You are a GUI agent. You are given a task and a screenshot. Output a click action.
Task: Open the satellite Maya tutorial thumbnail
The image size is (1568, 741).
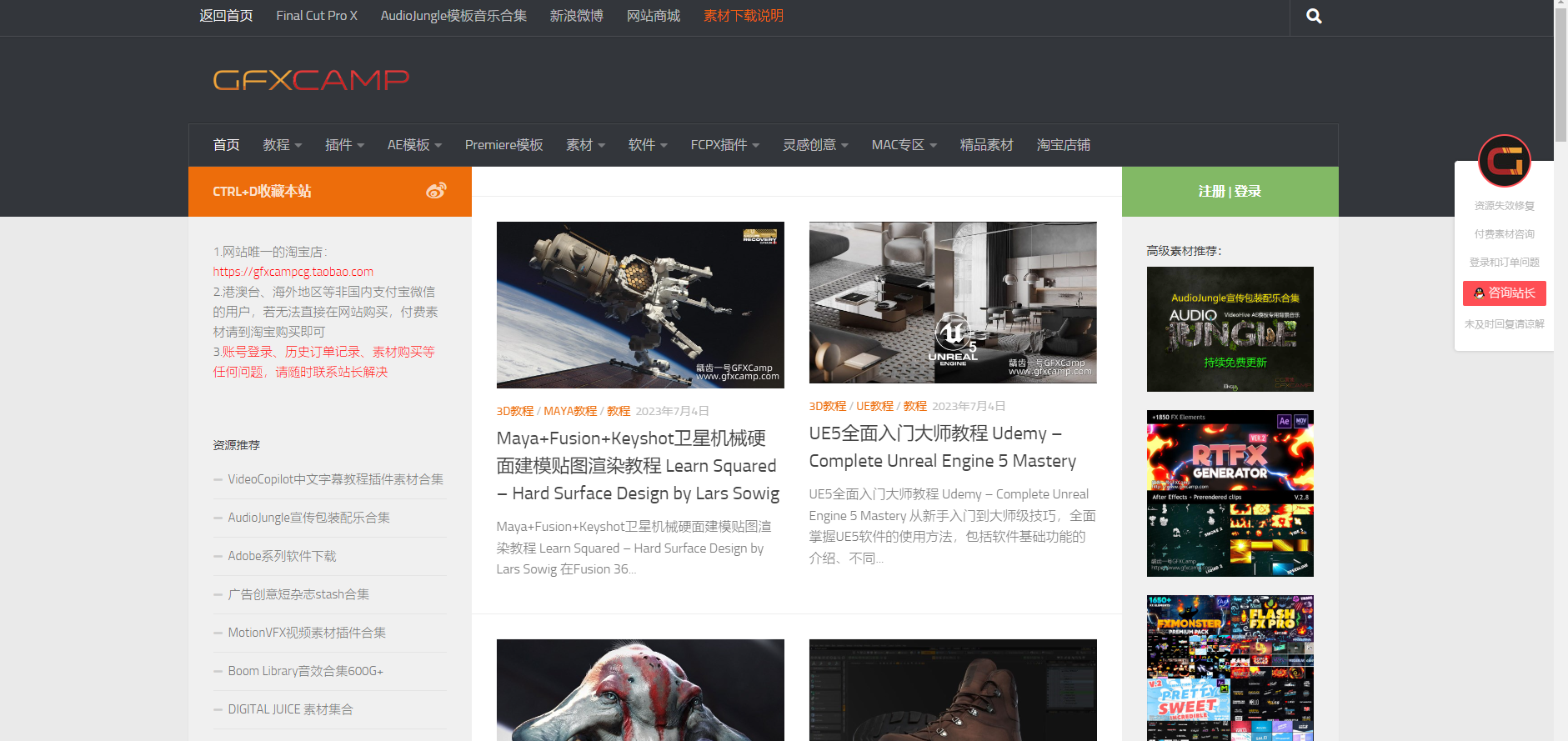click(640, 305)
